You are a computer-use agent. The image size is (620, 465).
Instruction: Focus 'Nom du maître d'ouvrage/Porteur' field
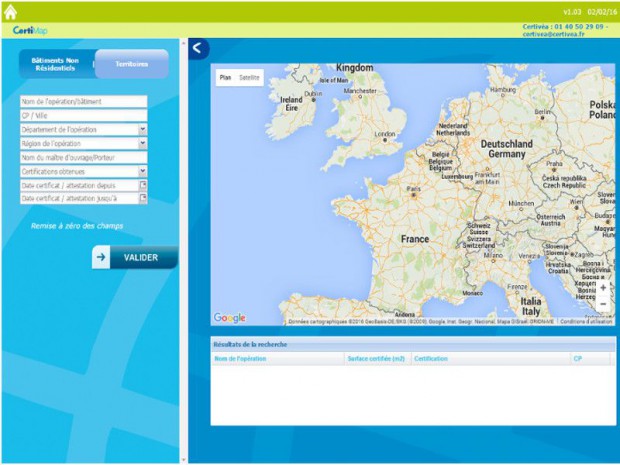coord(83,157)
